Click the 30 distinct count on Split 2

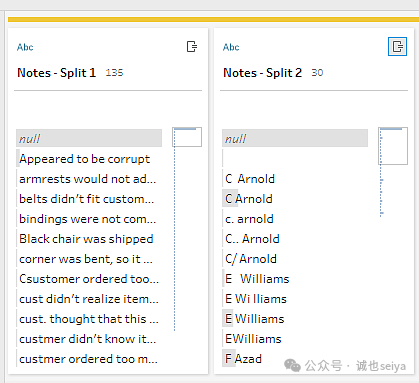coord(317,73)
